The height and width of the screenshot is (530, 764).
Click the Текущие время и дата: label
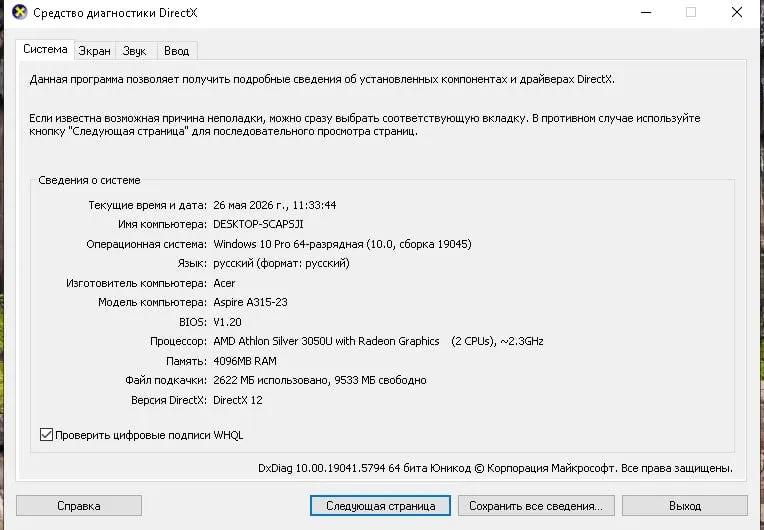148,205
